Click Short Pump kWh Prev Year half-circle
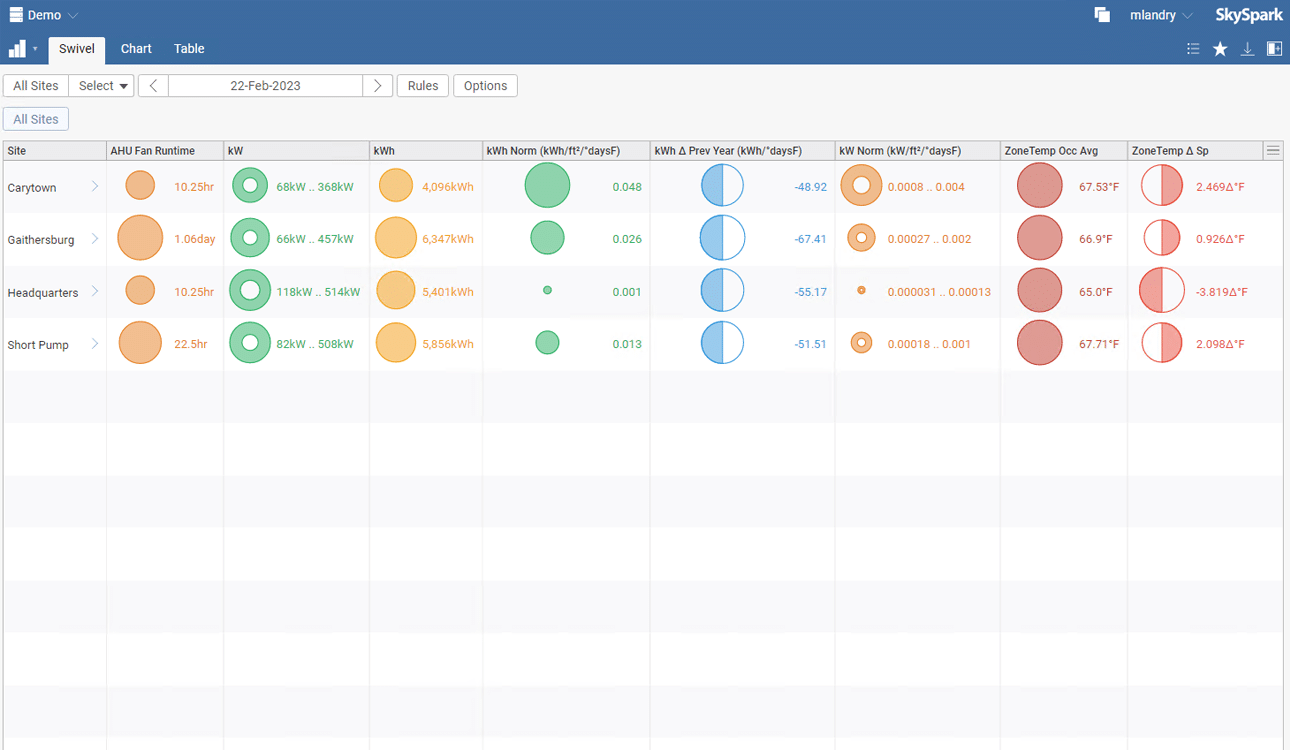 (722, 343)
